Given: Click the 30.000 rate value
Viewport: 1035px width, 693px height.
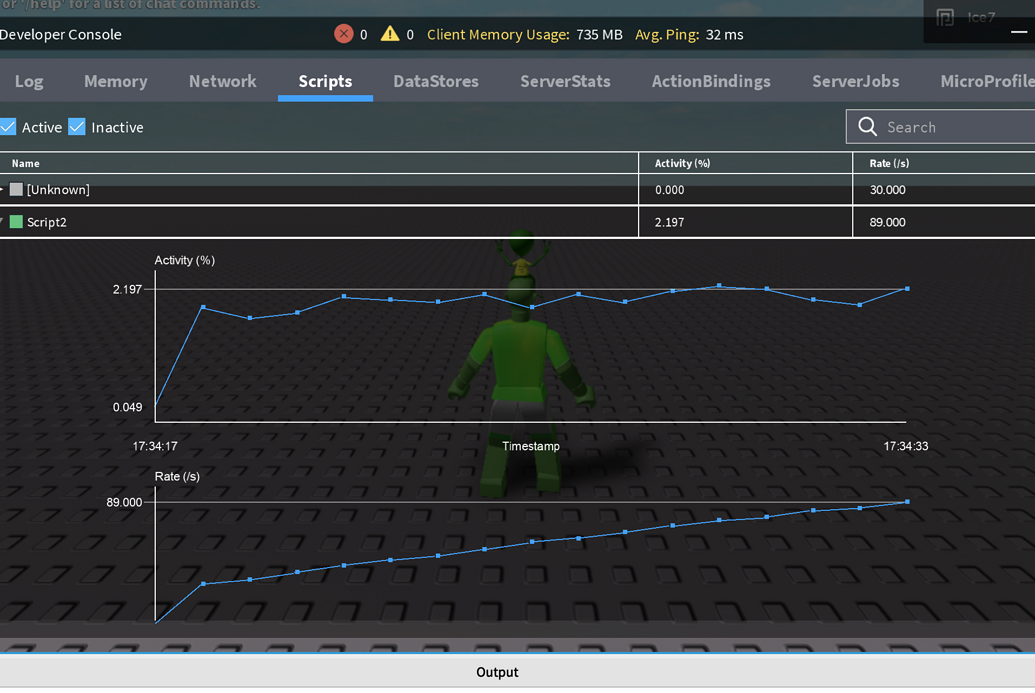Looking at the screenshot, I should 887,190.
